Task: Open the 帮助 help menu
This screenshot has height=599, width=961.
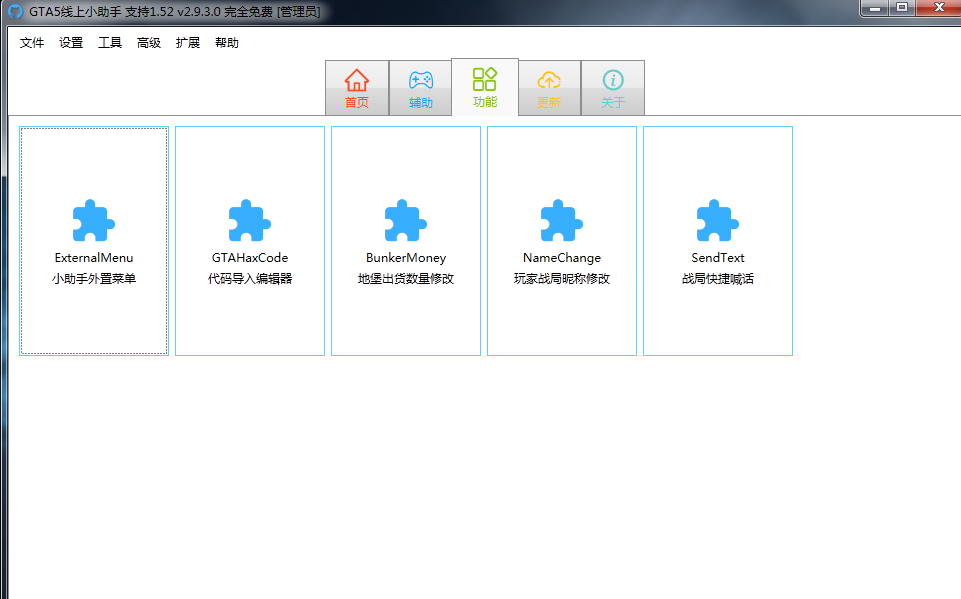Action: pyautogui.click(x=227, y=43)
